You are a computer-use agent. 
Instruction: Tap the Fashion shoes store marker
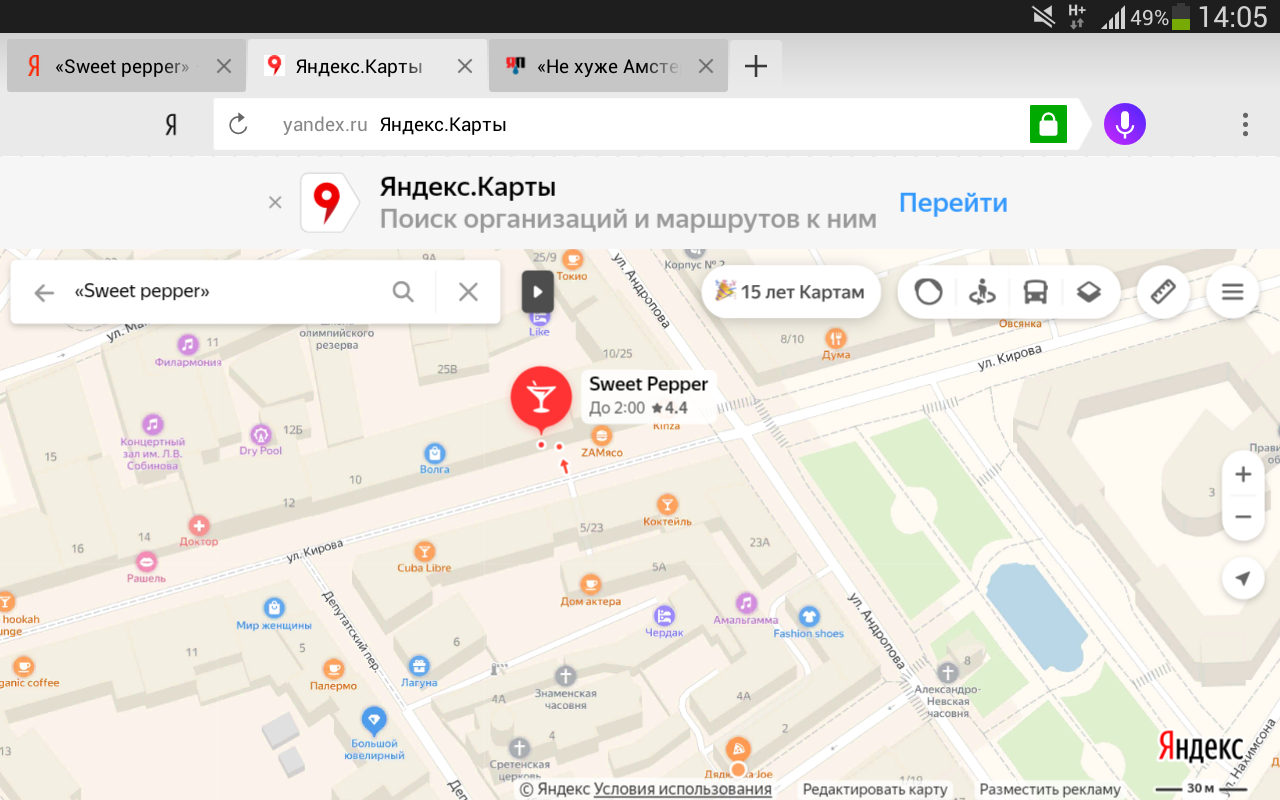click(x=809, y=616)
